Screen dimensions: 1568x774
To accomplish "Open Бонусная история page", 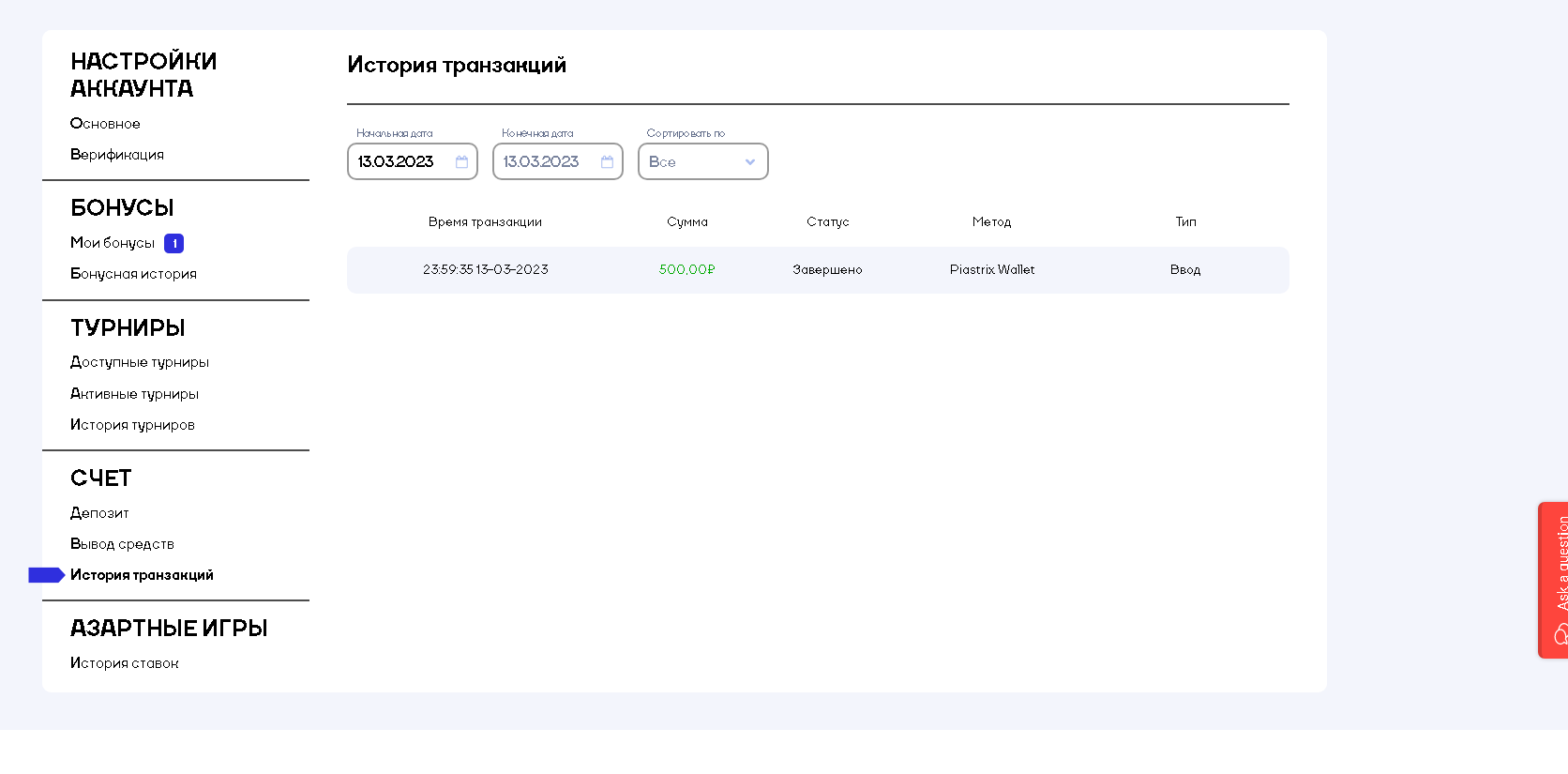I will pyautogui.click(x=133, y=274).
